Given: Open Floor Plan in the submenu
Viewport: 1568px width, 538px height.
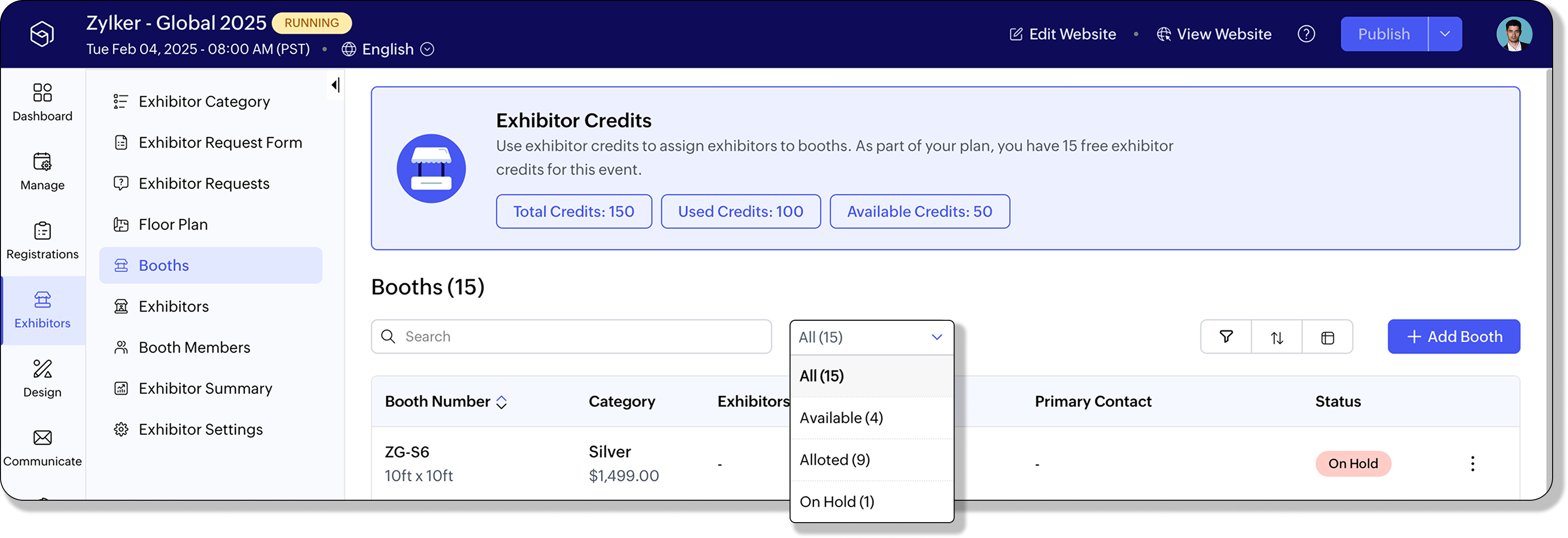Looking at the screenshot, I should tap(173, 225).
